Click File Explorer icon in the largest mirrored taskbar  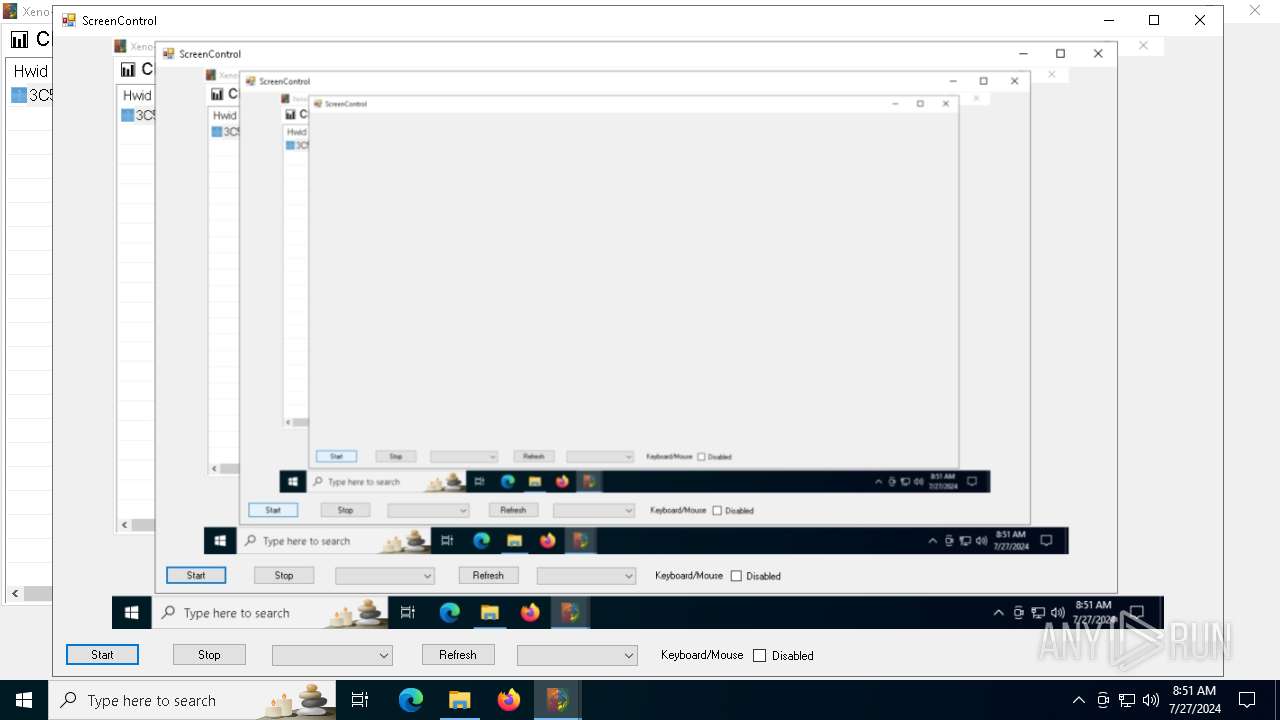click(490, 613)
